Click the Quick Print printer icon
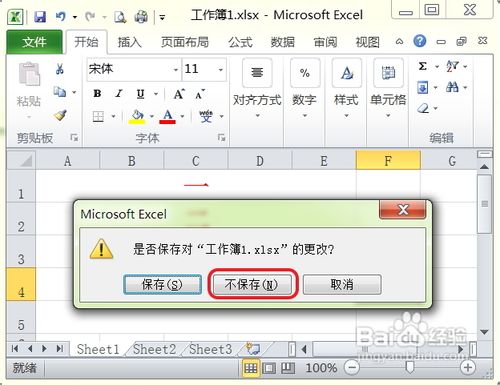The width and height of the screenshot is (500, 385). [x=141, y=17]
